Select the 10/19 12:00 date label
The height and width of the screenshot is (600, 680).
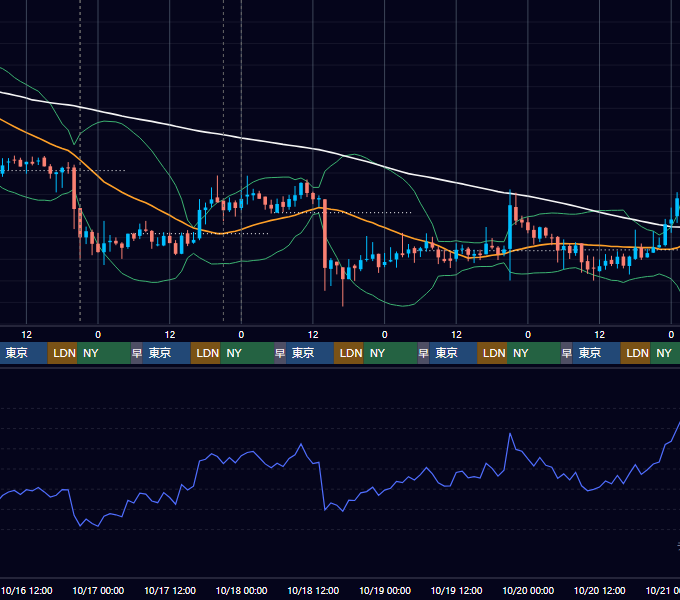(456, 590)
